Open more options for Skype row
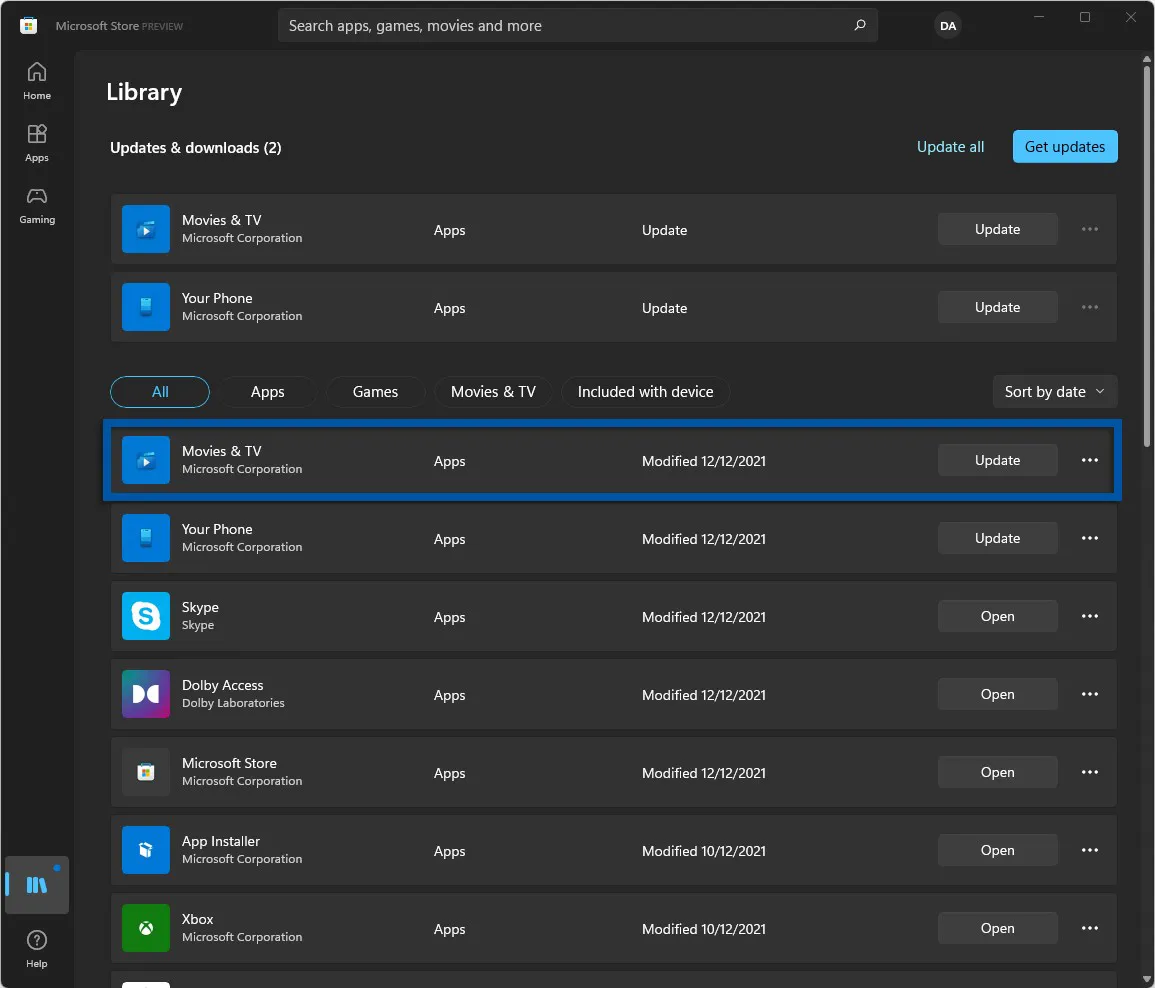This screenshot has width=1155, height=988. coord(1090,617)
